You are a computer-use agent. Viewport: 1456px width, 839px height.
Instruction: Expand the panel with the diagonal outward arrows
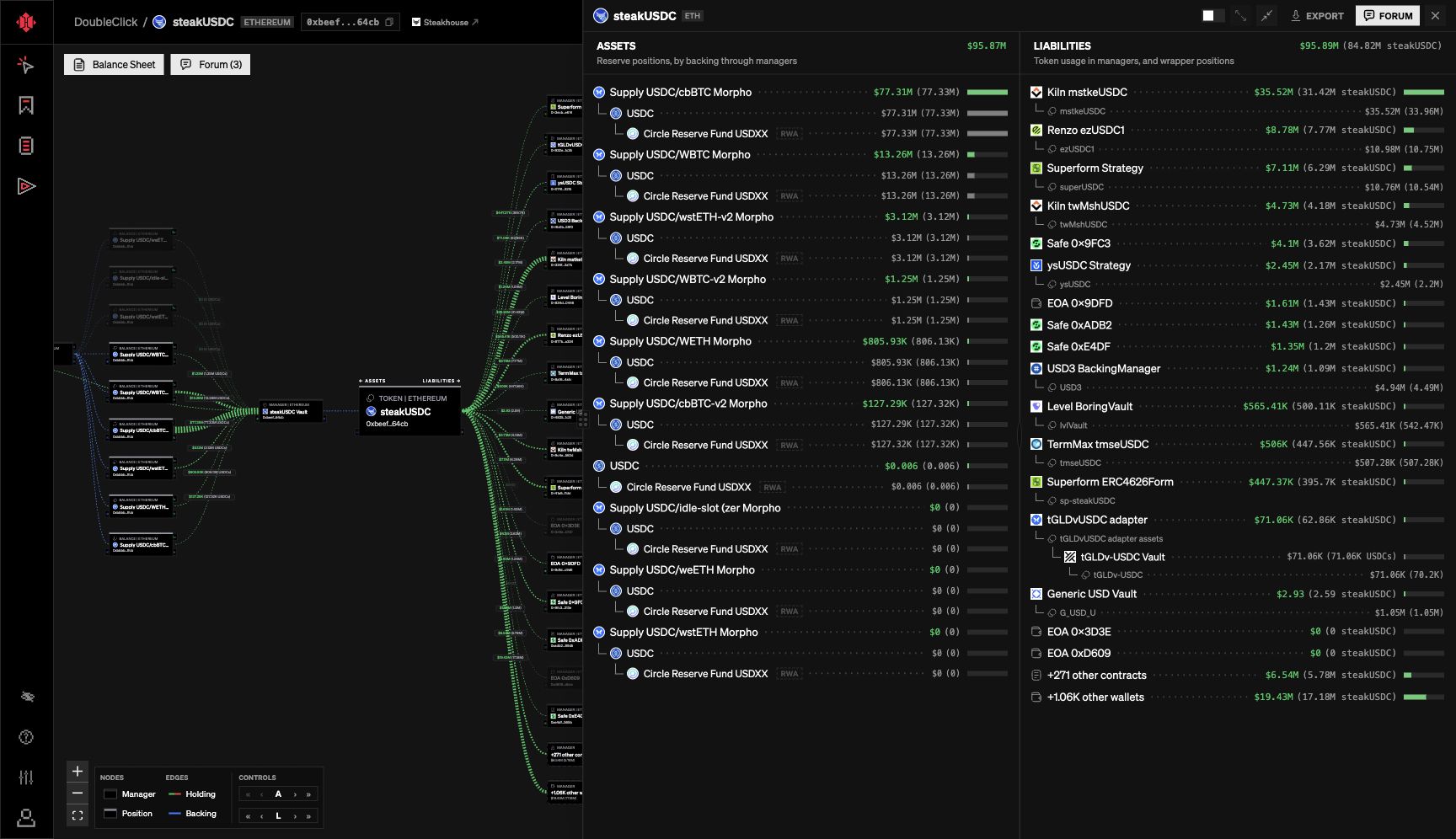click(1240, 16)
